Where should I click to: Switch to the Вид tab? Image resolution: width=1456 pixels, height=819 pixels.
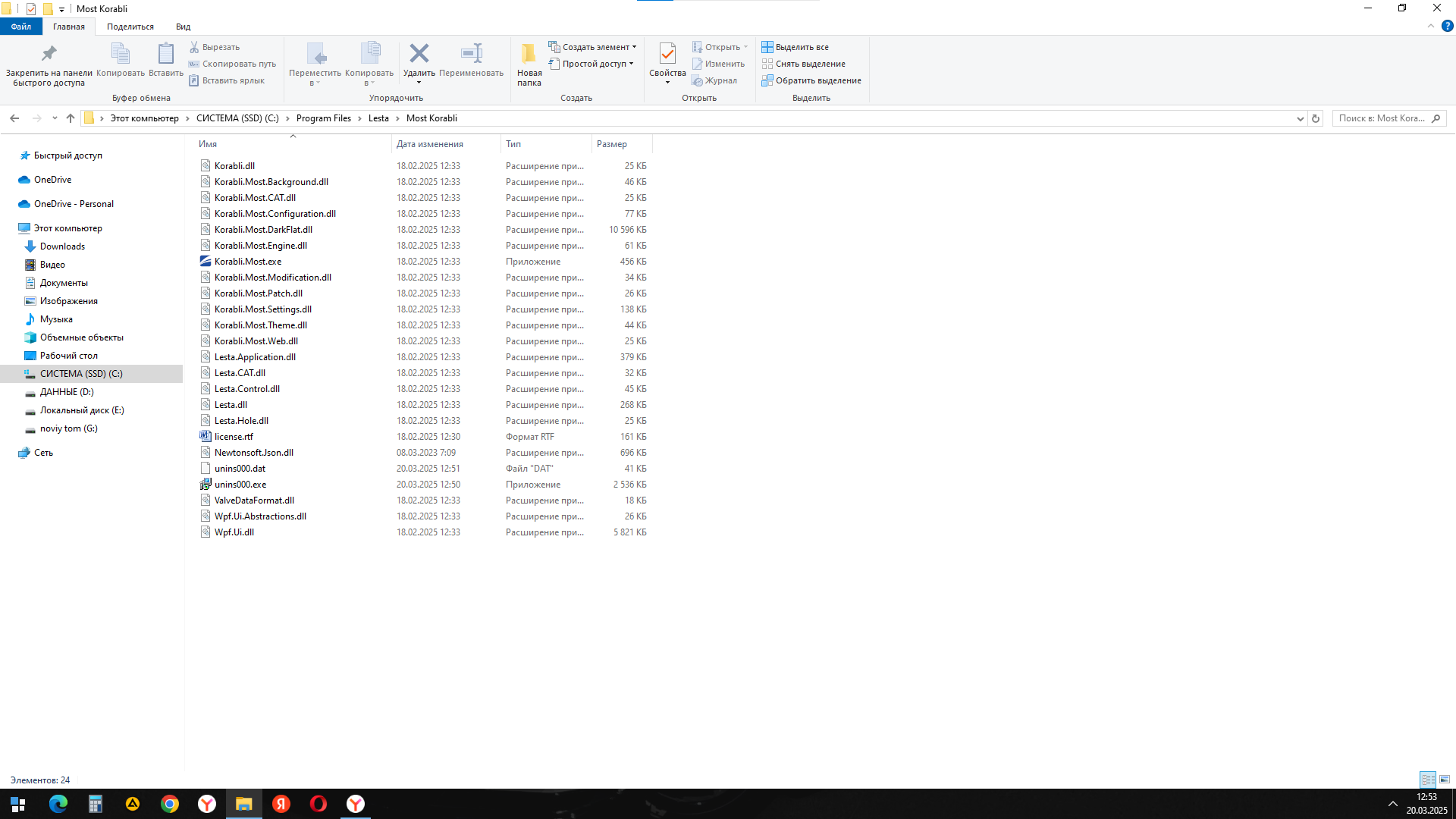tap(184, 27)
